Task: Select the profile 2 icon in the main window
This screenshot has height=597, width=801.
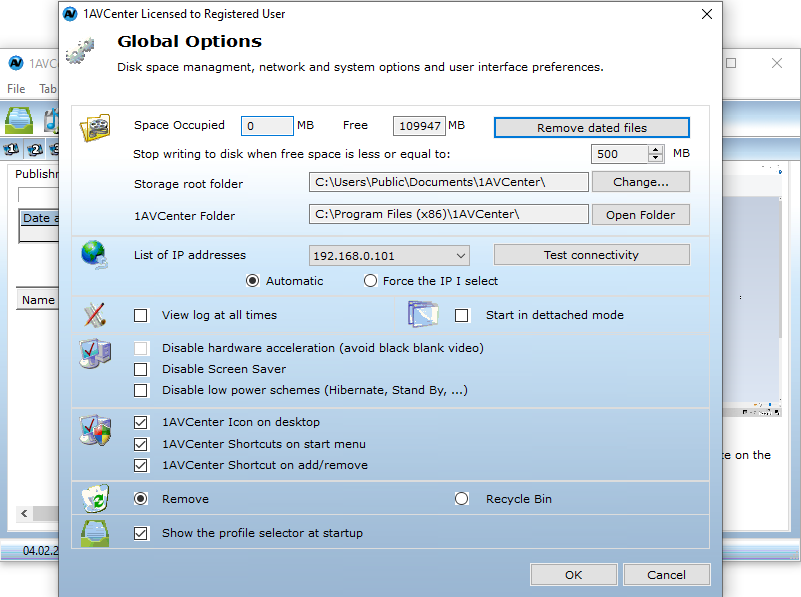Action: (x=35, y=149)
